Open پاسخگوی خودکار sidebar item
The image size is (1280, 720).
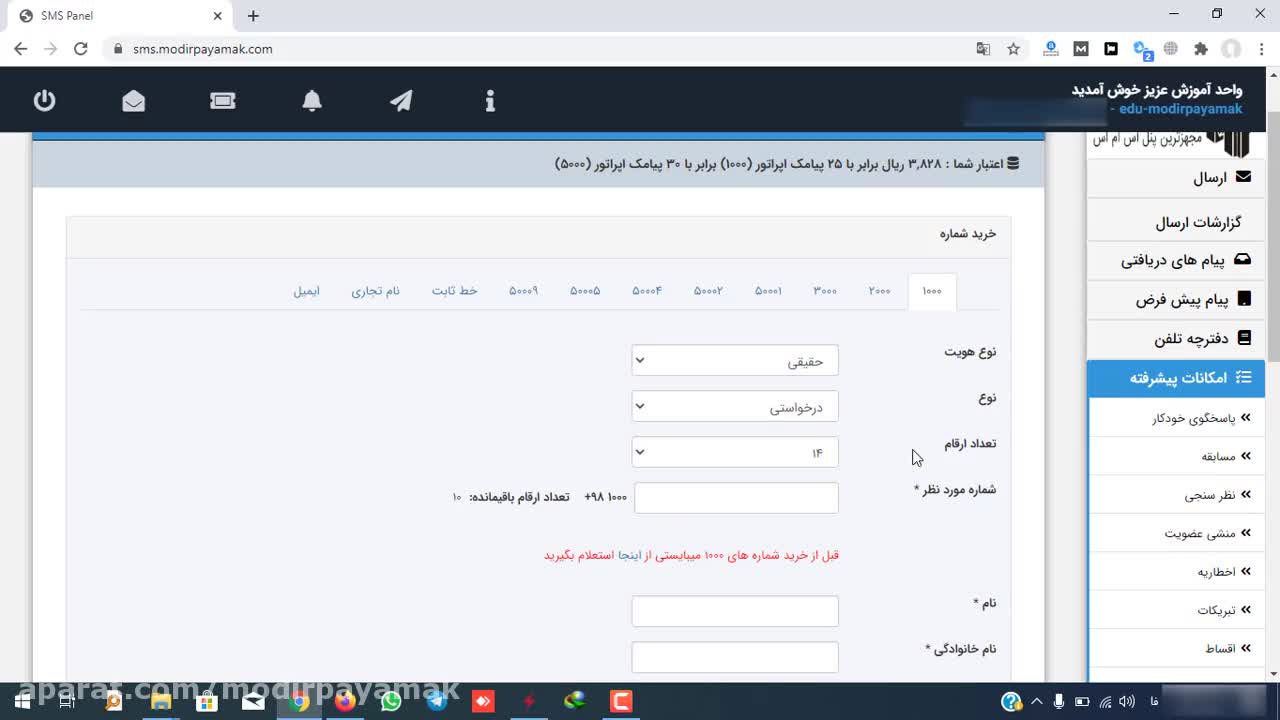[1194, 418]
